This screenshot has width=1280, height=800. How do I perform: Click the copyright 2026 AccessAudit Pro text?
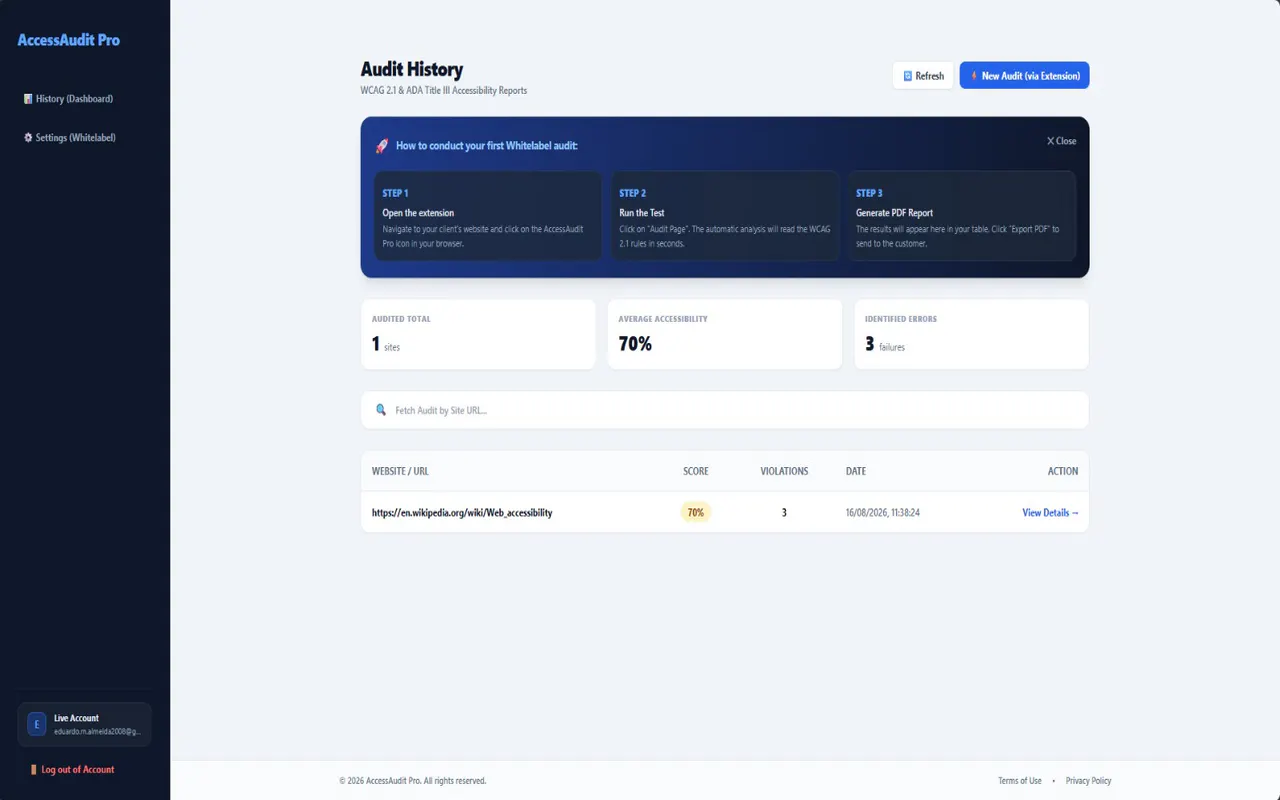pos(412,781)
